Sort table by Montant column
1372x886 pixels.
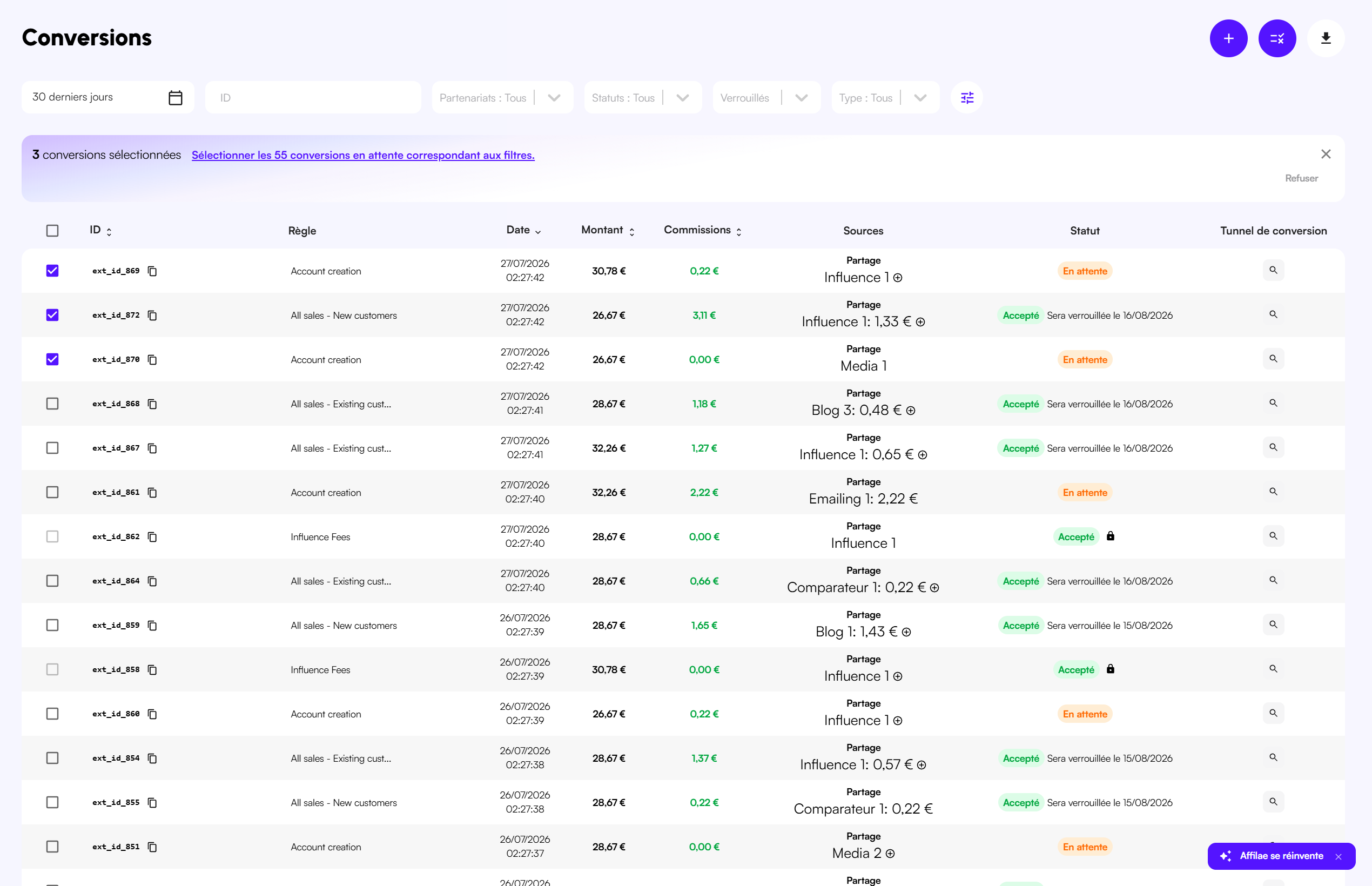pos(608,230)
